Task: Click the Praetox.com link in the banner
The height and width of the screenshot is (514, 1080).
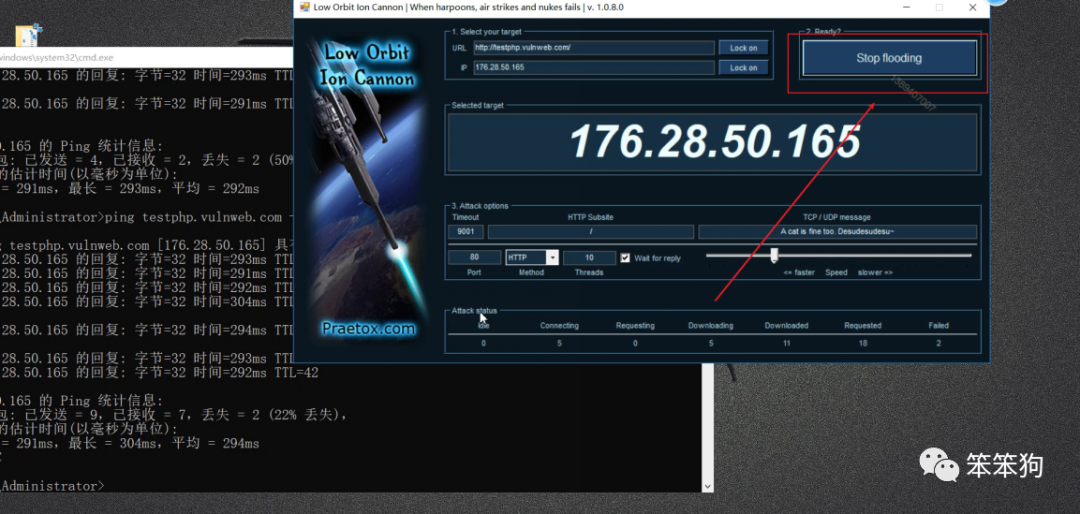Action: [x=368, y=329]
